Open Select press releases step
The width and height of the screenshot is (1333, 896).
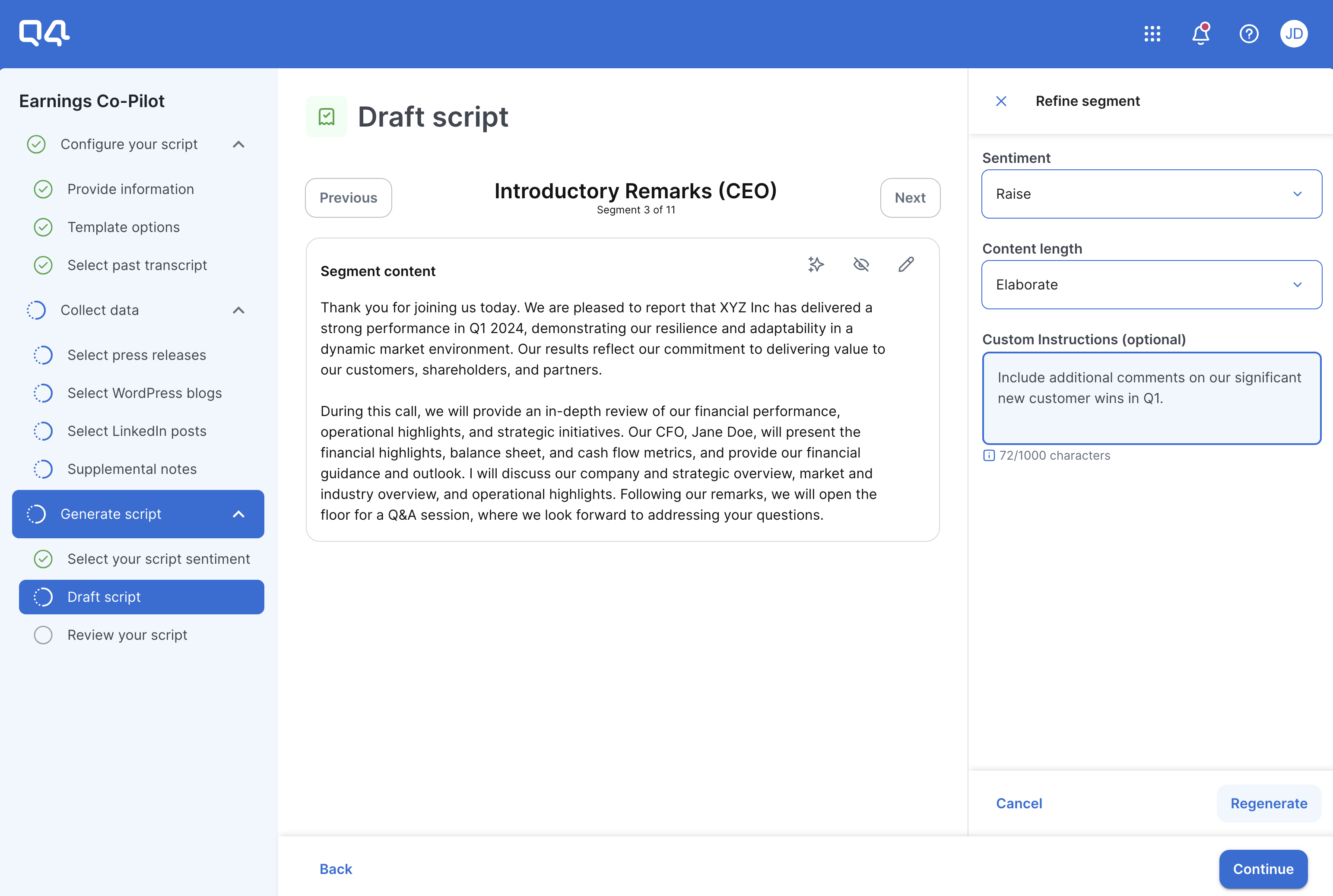tap(136, 355)
